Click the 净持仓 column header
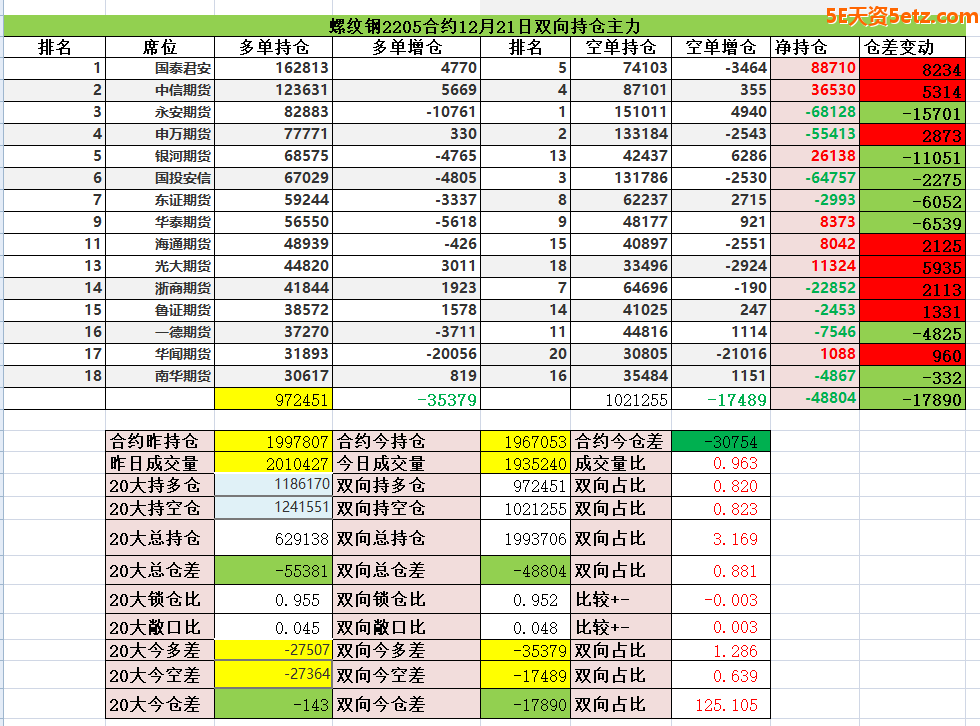This screenshot has width=980, height=726. point(800,47)
